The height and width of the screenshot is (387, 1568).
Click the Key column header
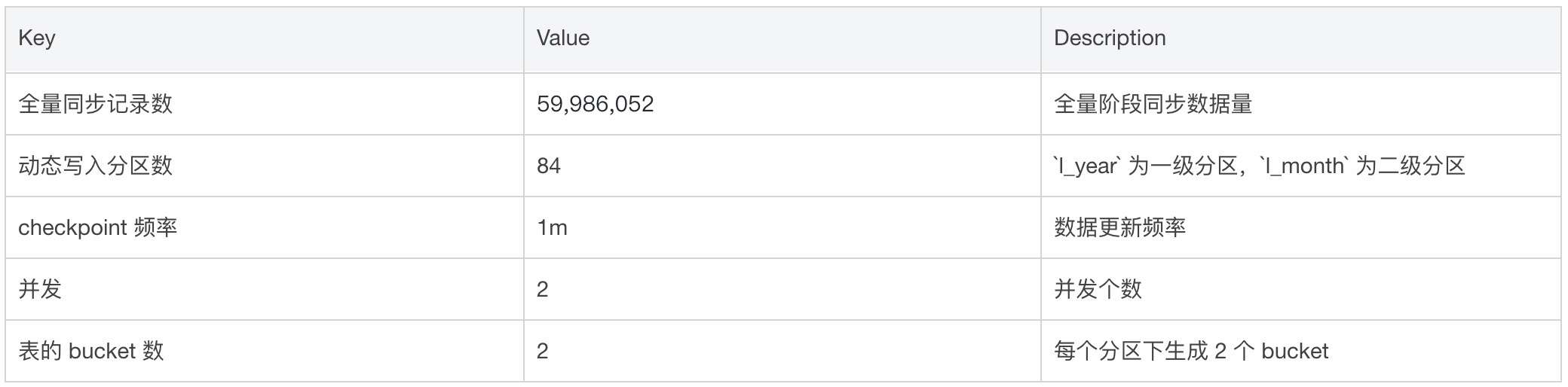click(37, 38)
